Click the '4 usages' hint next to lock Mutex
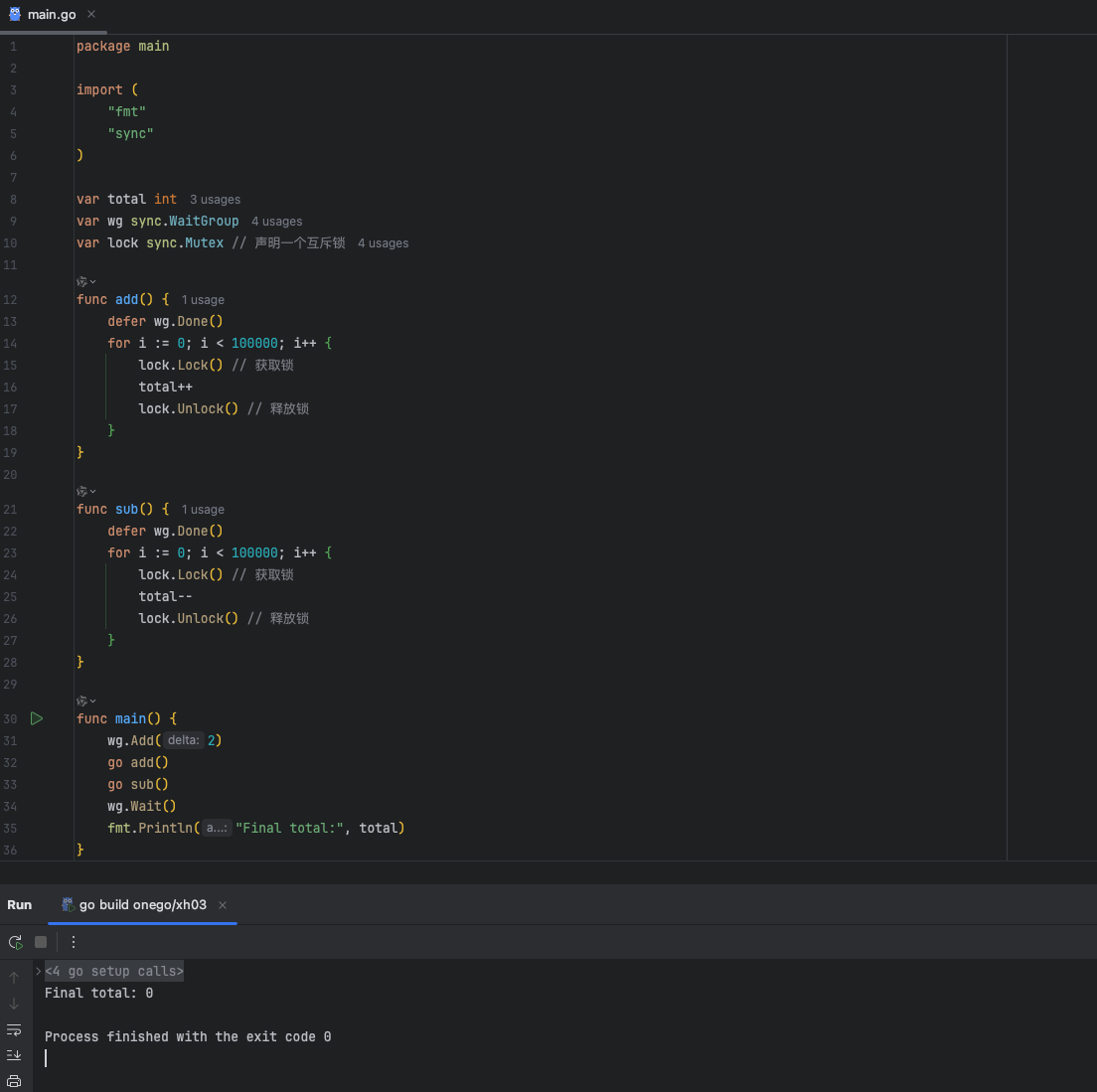Image resolution: width=1097 pixels, height=1092 pixels. (384, 243)
